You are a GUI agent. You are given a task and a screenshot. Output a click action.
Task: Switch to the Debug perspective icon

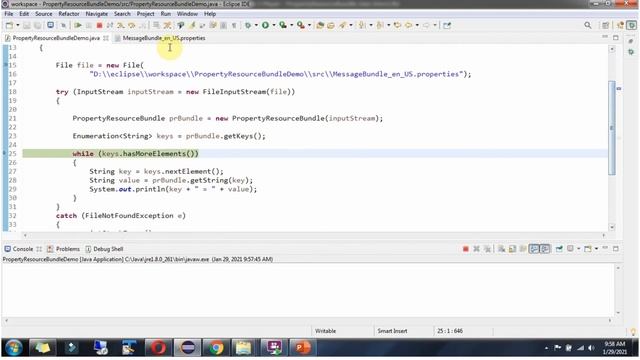coord(632,25)
